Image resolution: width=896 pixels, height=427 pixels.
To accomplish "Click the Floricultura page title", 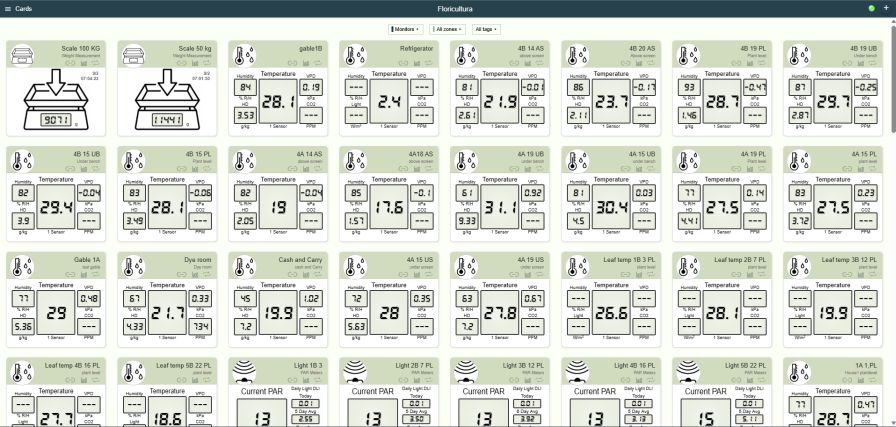I will click(455, 9).
